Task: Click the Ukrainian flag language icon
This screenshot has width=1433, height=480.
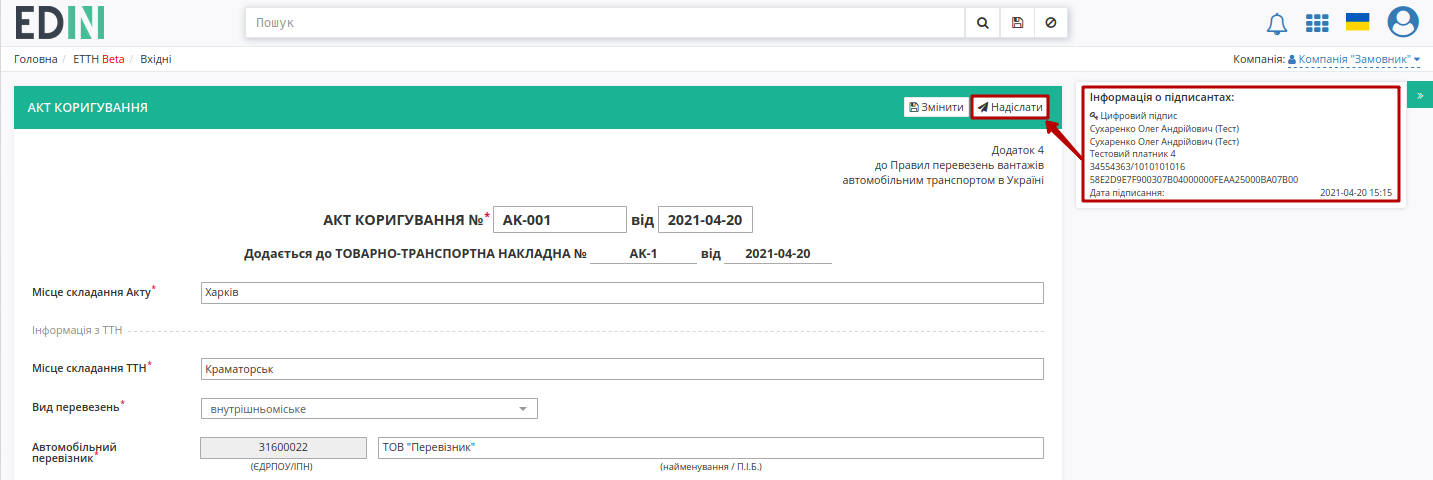Action: pyautogui.click(x=1358, y=22)
